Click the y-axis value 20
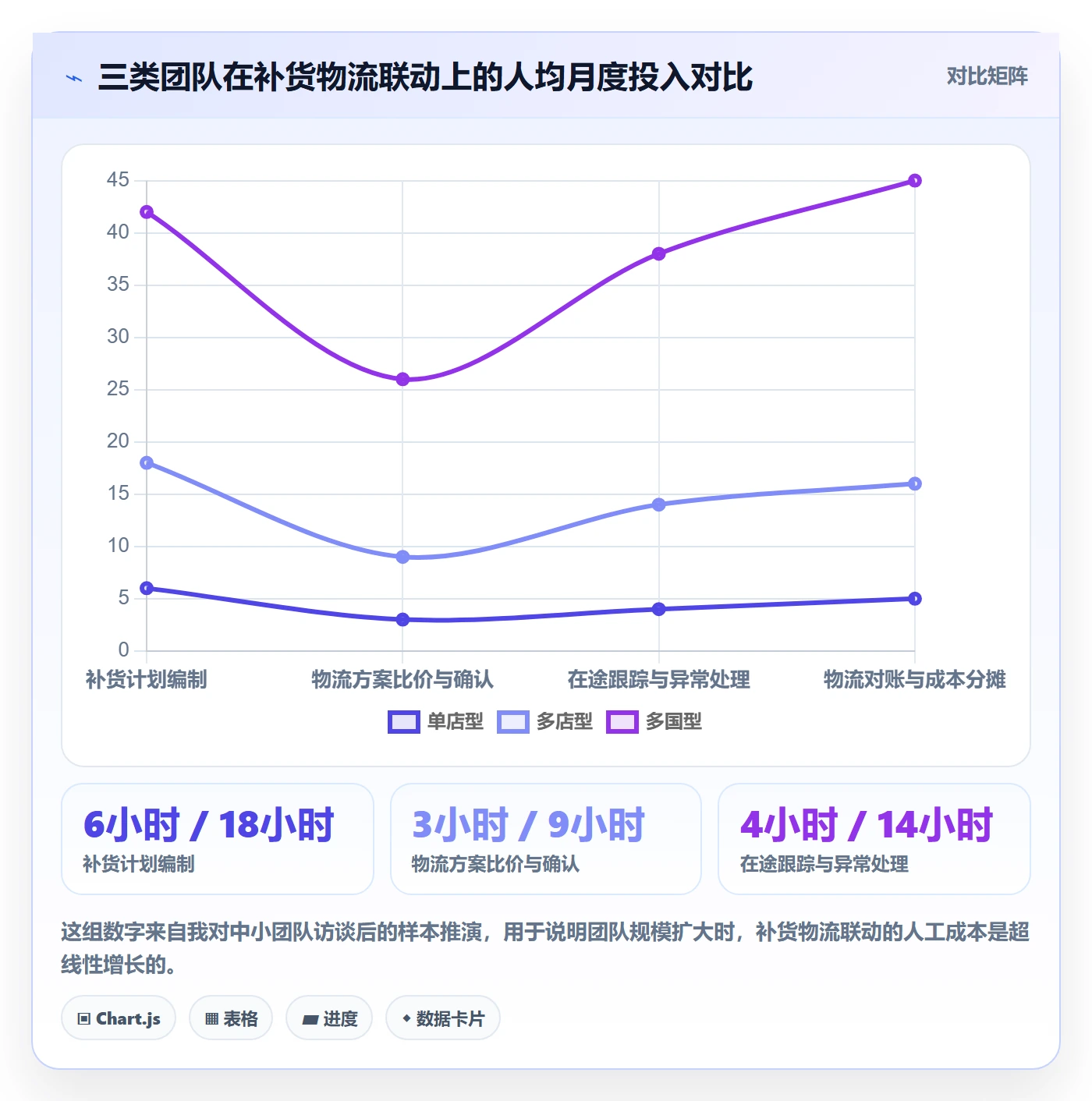This screenshot has width=1092, height=1101. (118, 441)
